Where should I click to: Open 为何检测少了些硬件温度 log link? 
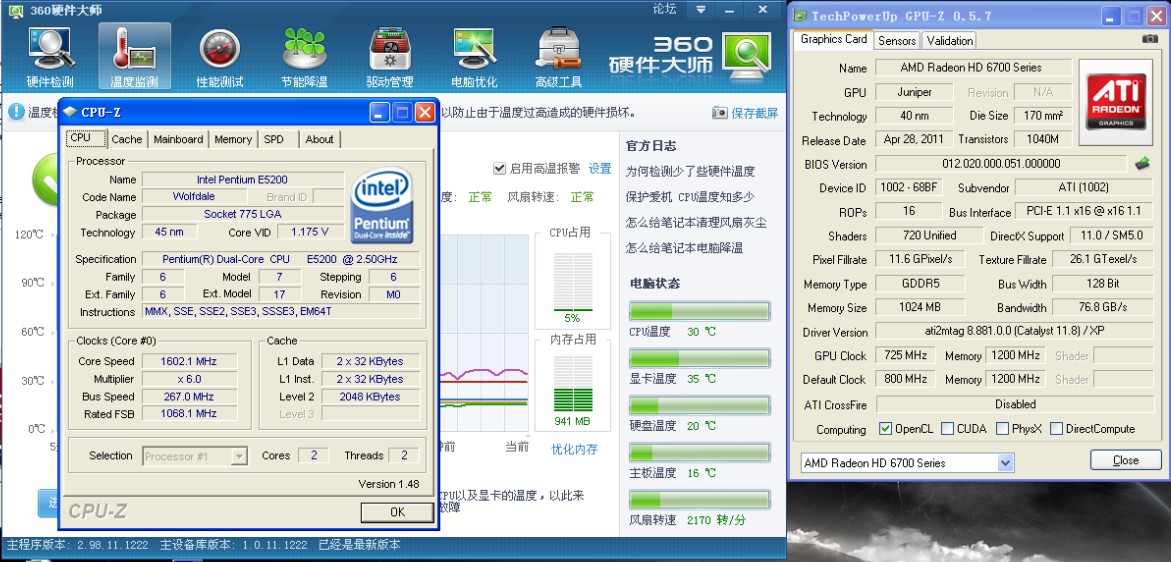(690, 172)
